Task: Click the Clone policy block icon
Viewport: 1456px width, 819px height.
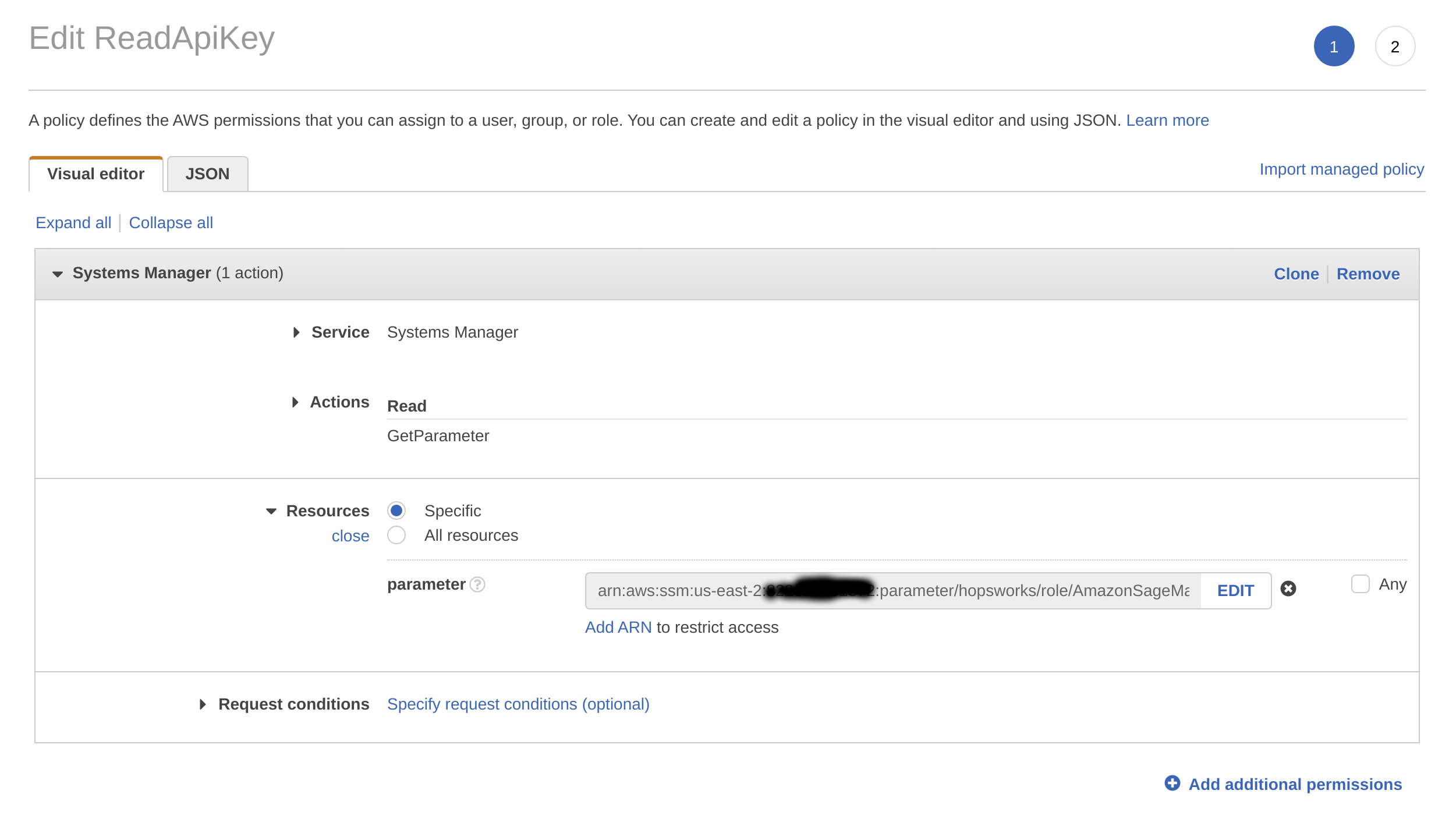Action: [1296, 273]
